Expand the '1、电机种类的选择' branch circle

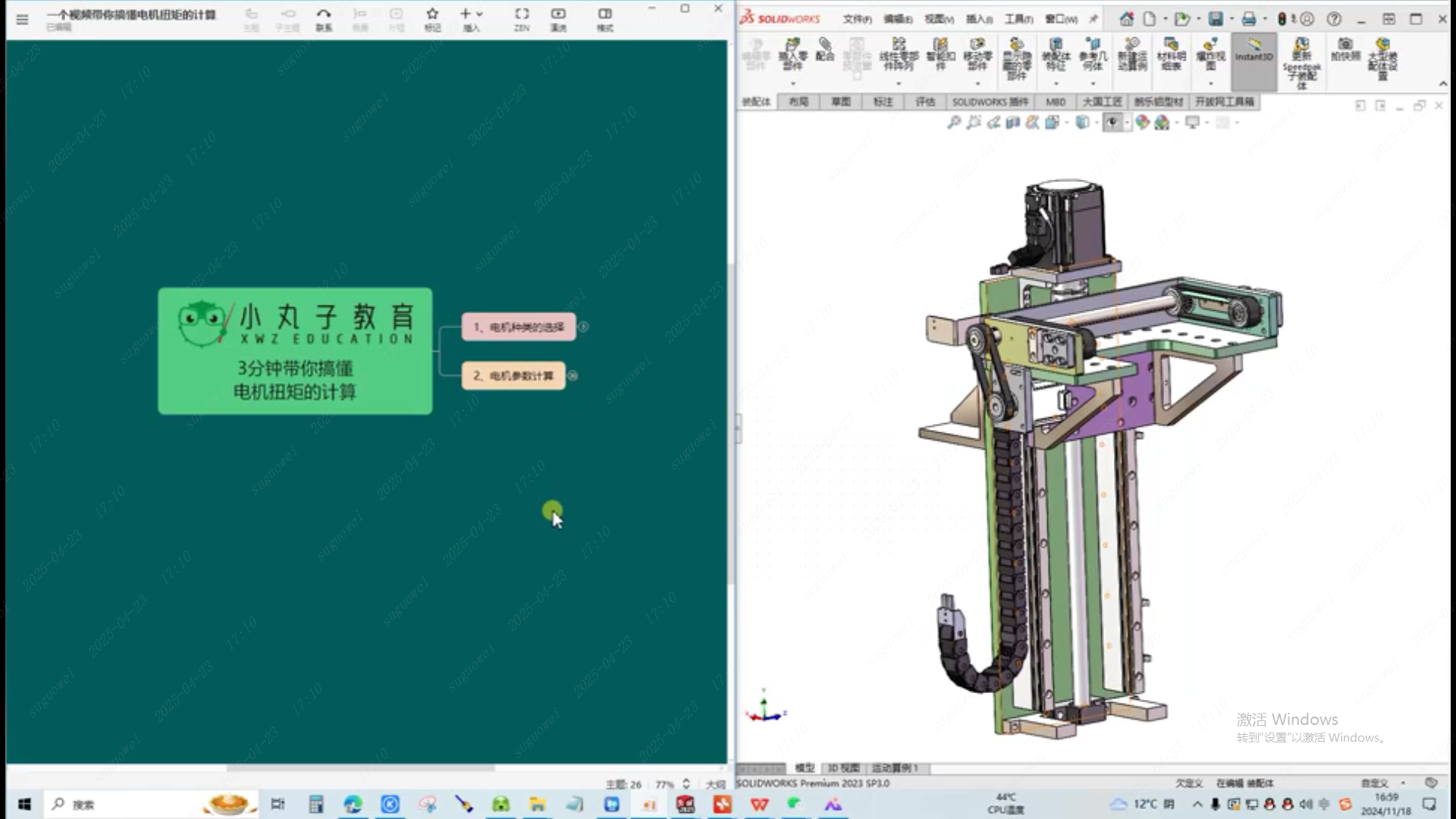(x=583, y=327)
